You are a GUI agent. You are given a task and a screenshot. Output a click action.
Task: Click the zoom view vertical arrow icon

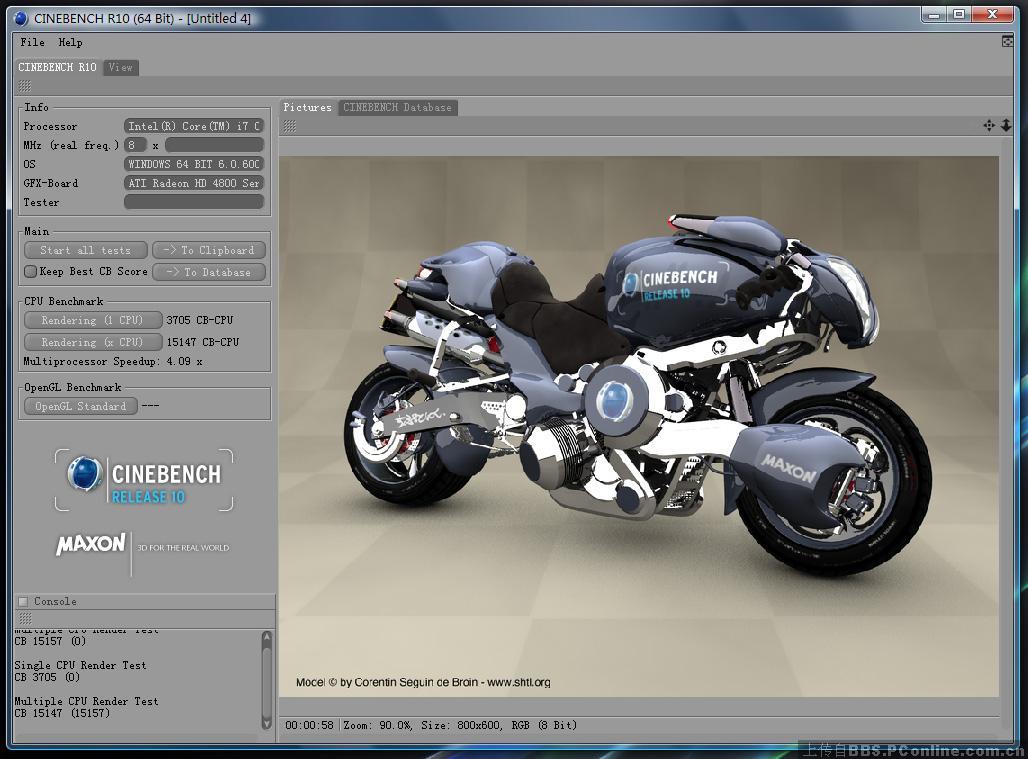click(x=1006, y=125)
